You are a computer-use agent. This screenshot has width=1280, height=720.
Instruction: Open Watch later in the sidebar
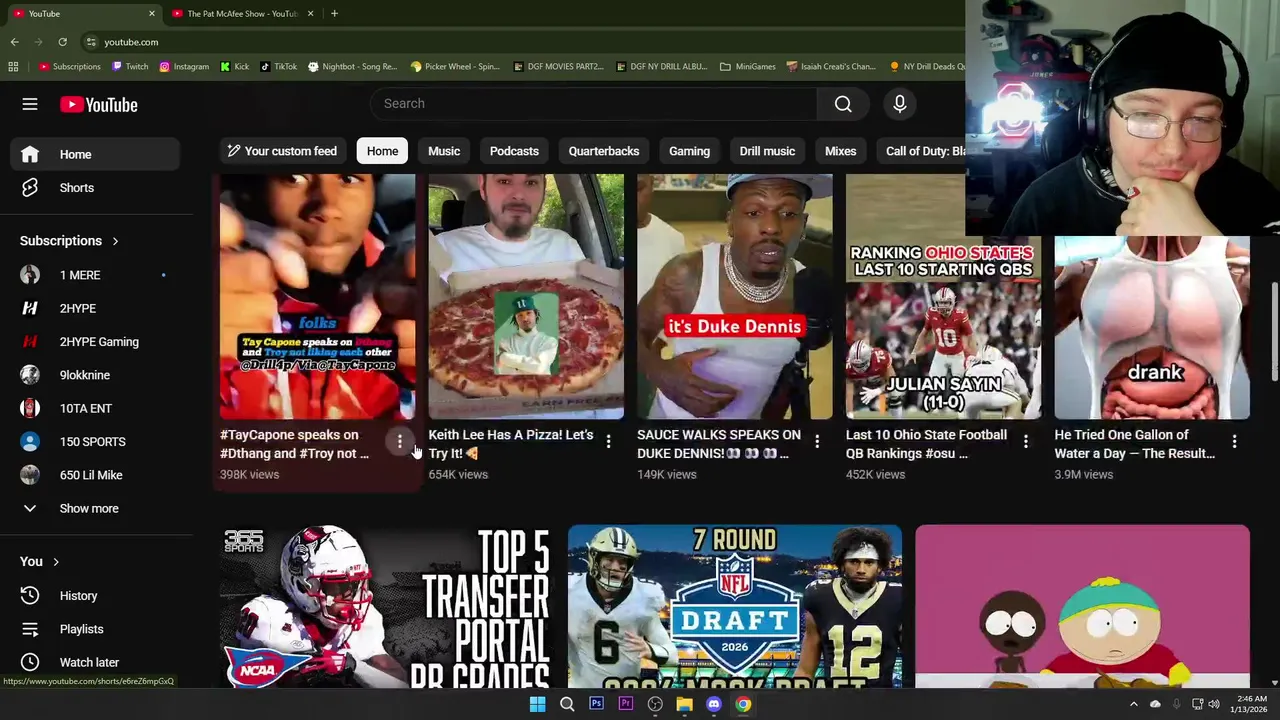[95, 662]
